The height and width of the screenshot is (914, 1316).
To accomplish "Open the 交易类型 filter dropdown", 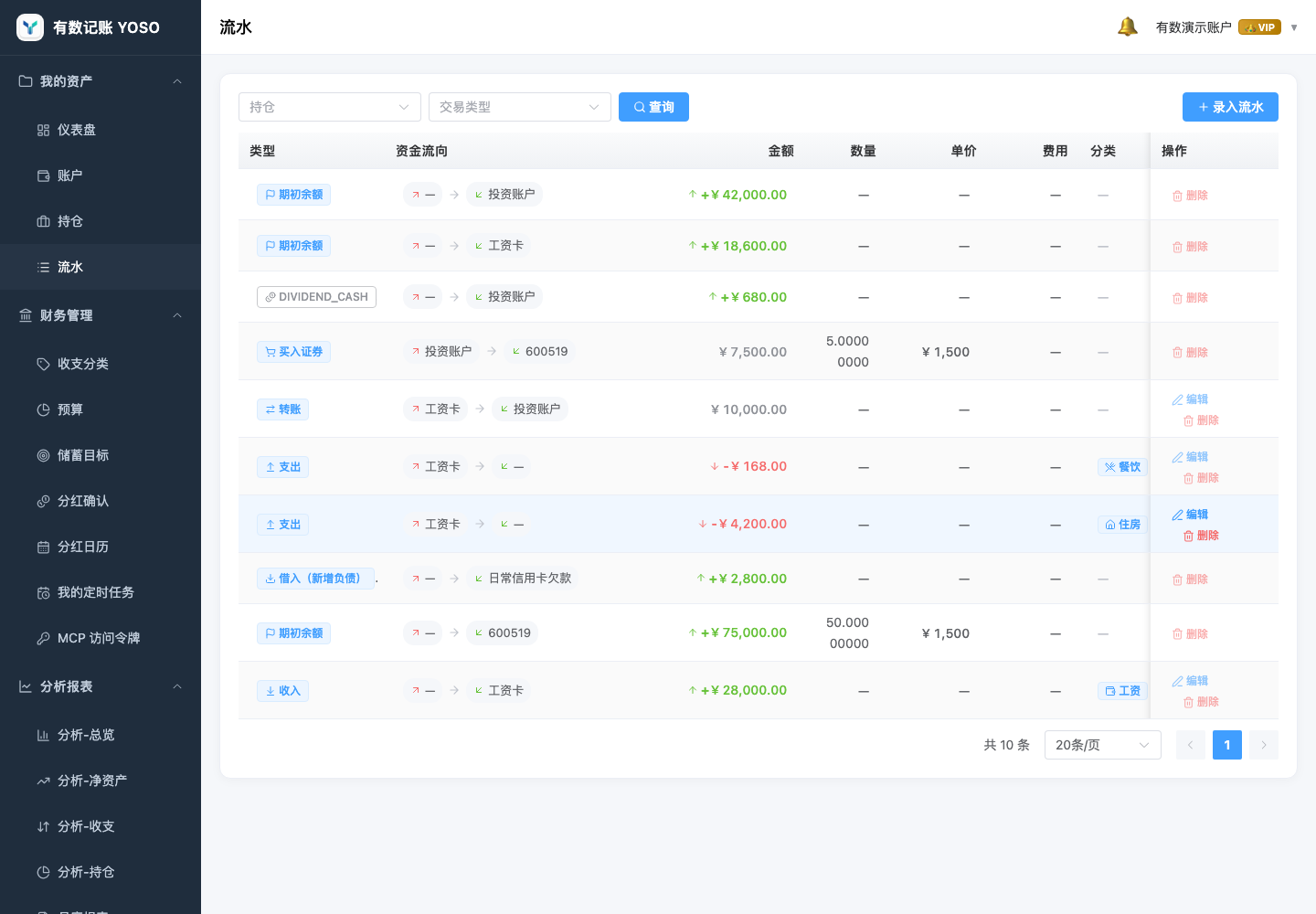I will coord(520,107).
